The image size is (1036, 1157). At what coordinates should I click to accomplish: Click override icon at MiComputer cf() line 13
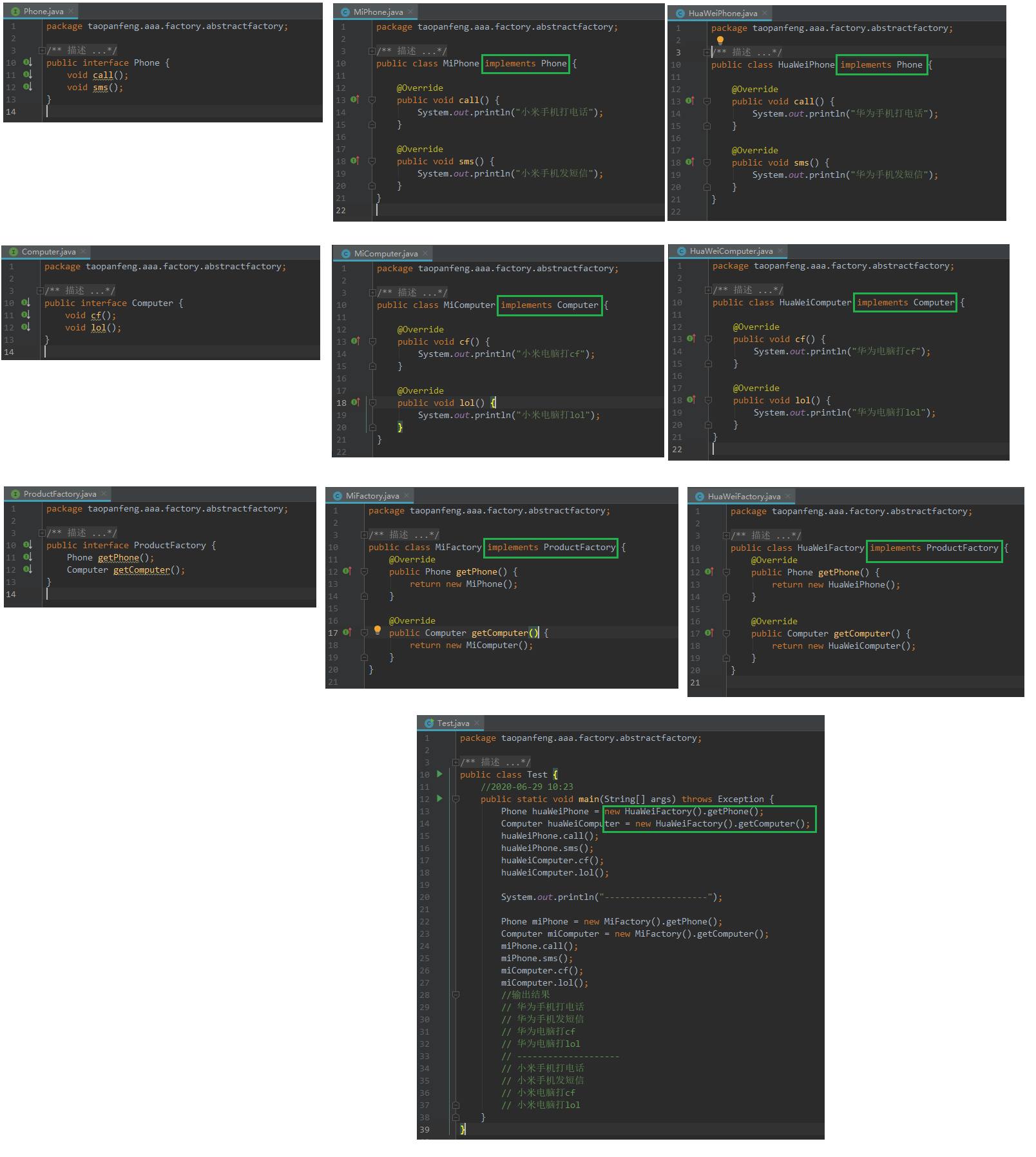point(356,341)
